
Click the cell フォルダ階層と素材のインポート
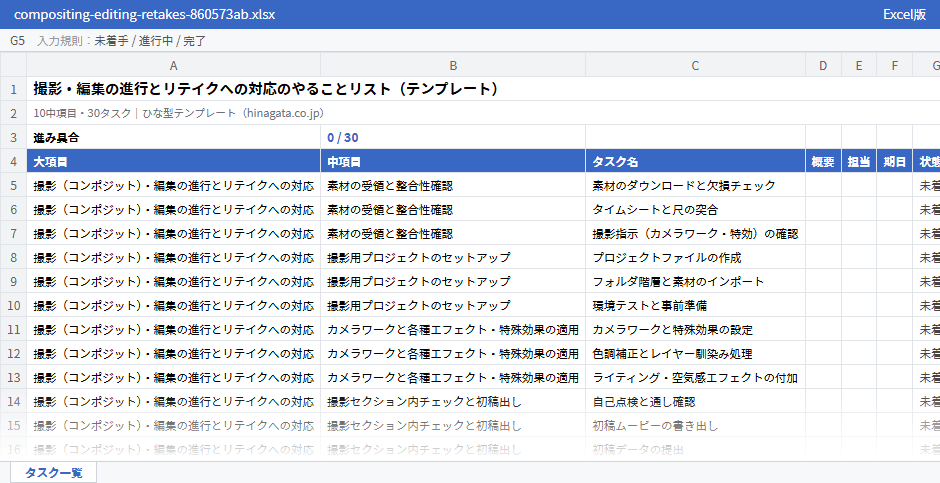pos(695,281)
